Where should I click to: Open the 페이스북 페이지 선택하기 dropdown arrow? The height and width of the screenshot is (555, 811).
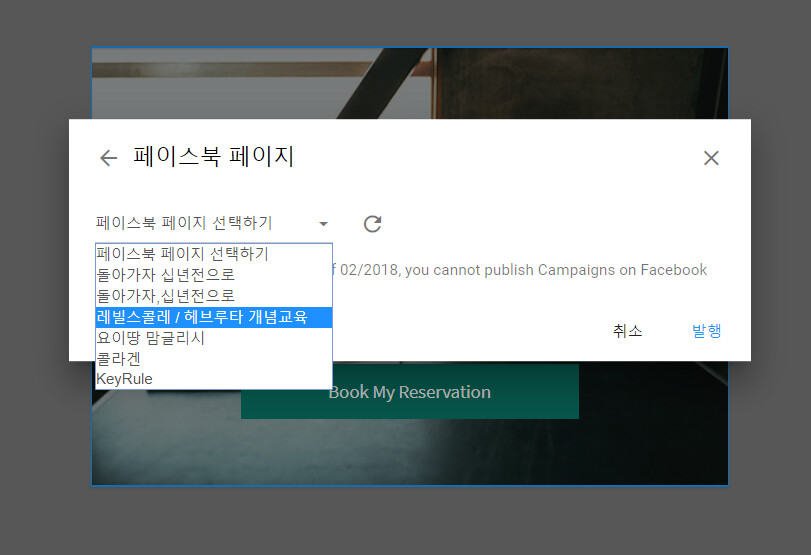(x=323, y=224)
